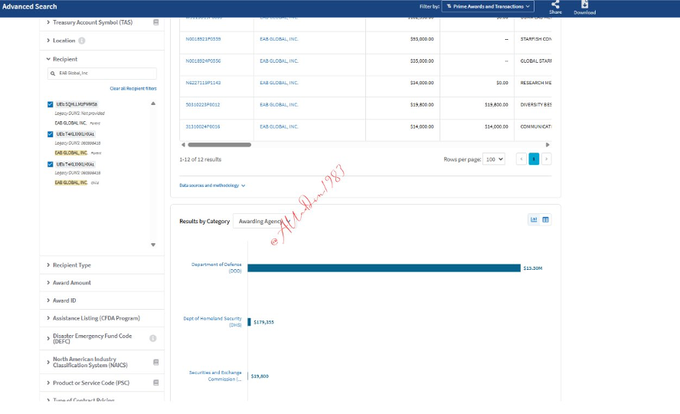
Task: Open the Prime Awards and Transactions dropdown
Action: pyautogui.click(x=488, y=7)
